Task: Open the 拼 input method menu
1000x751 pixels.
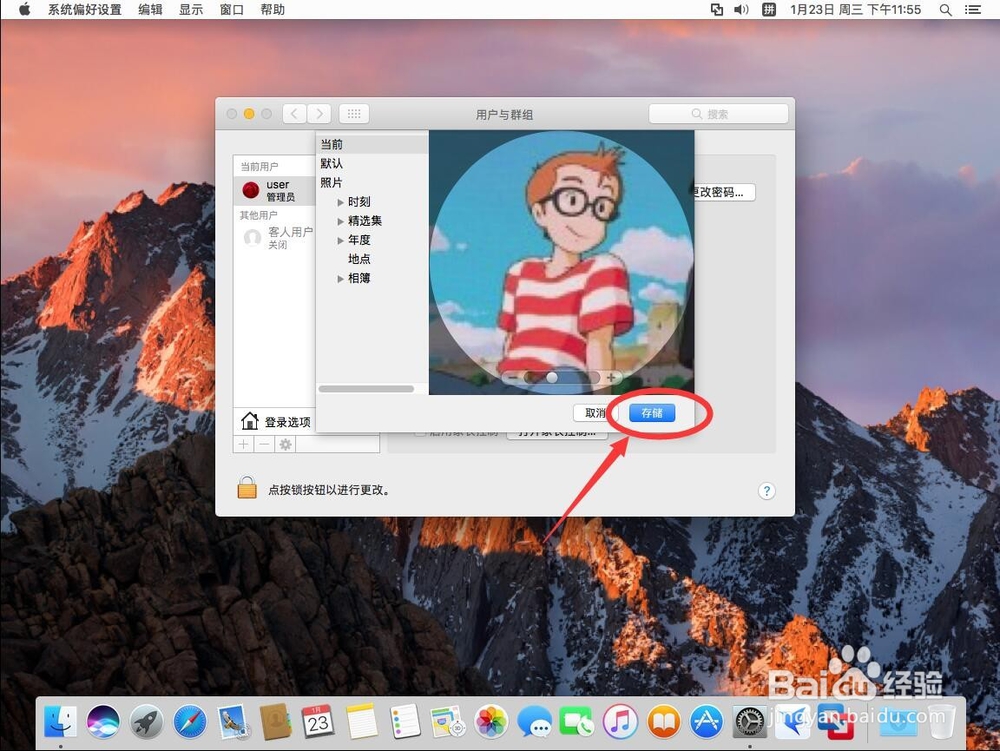Action: 769,10
